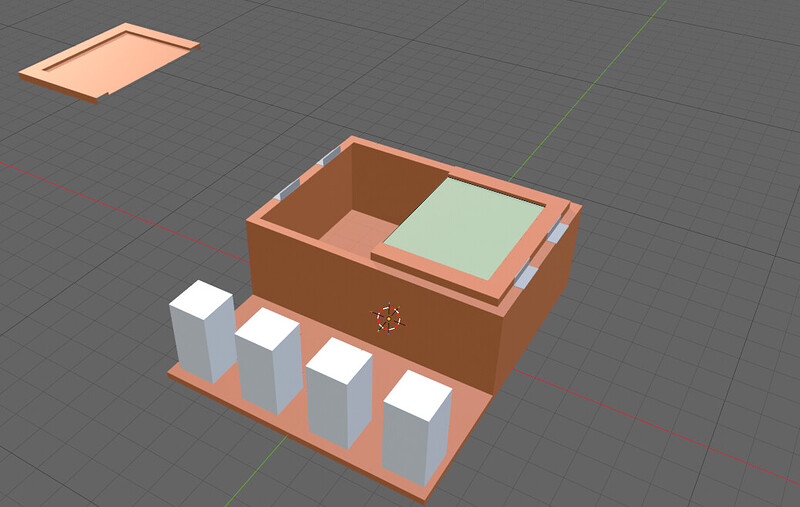The height and width of the screenshot is (507, 800).
Task: Select the third white block from the left
Action: click(x=339, y=393)
